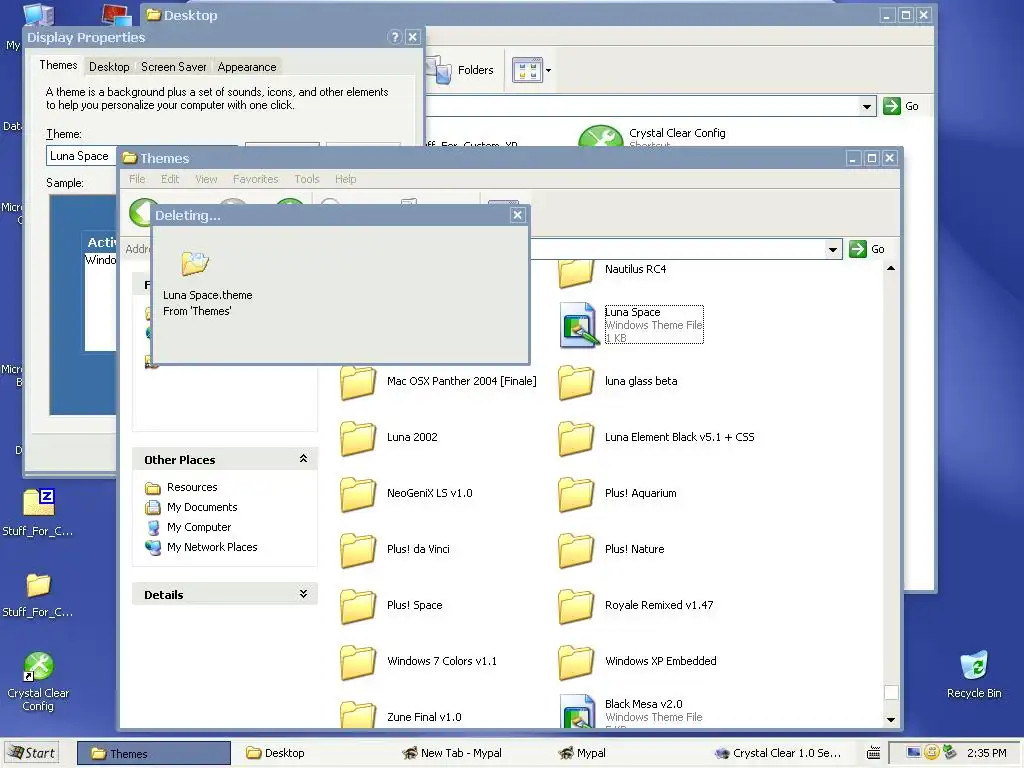Open the Zune Final v1.0 folder
Screen dimensions: 1024x768
pos(401,716)
